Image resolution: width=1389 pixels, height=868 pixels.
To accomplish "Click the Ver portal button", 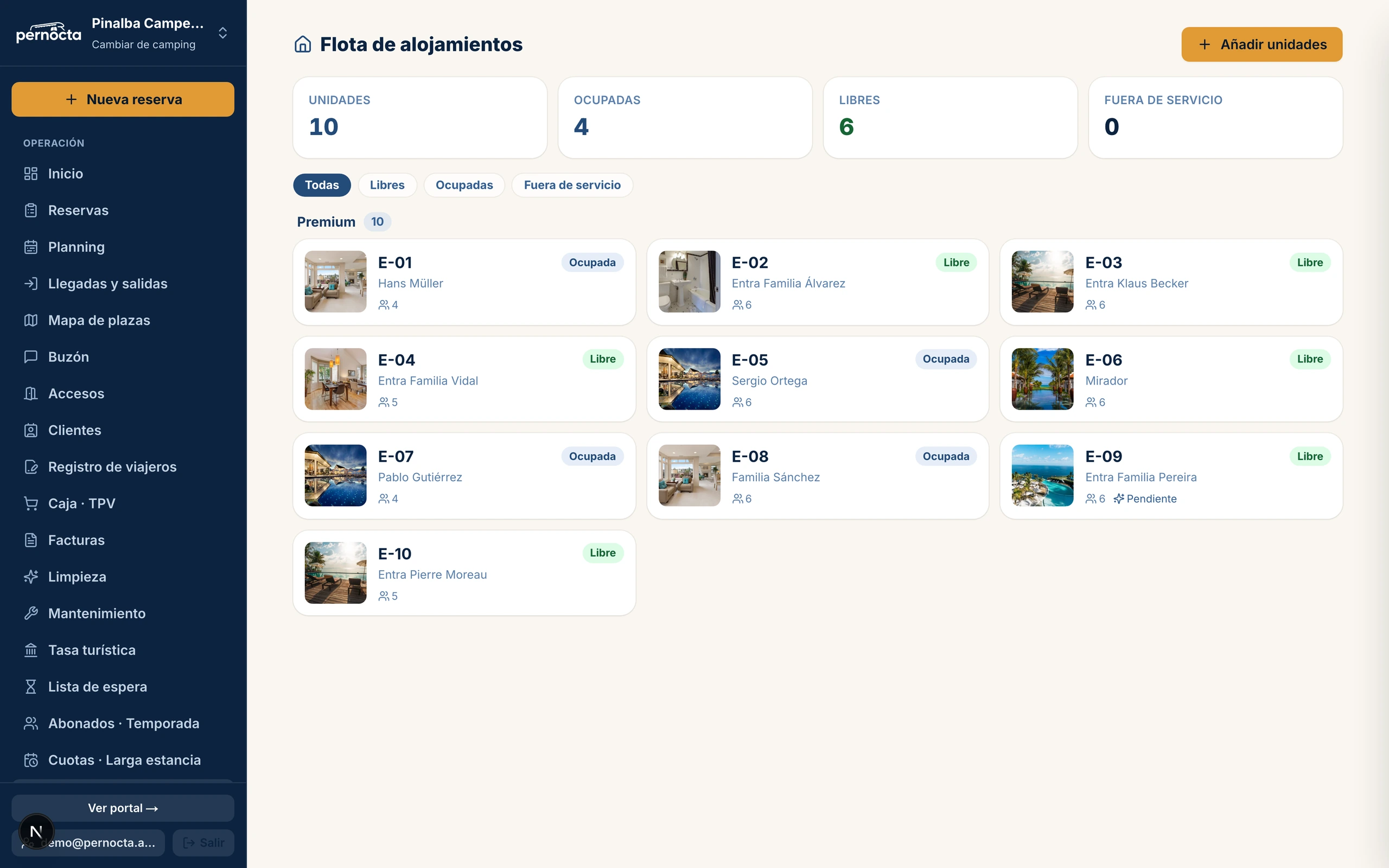I will [123, 808].
